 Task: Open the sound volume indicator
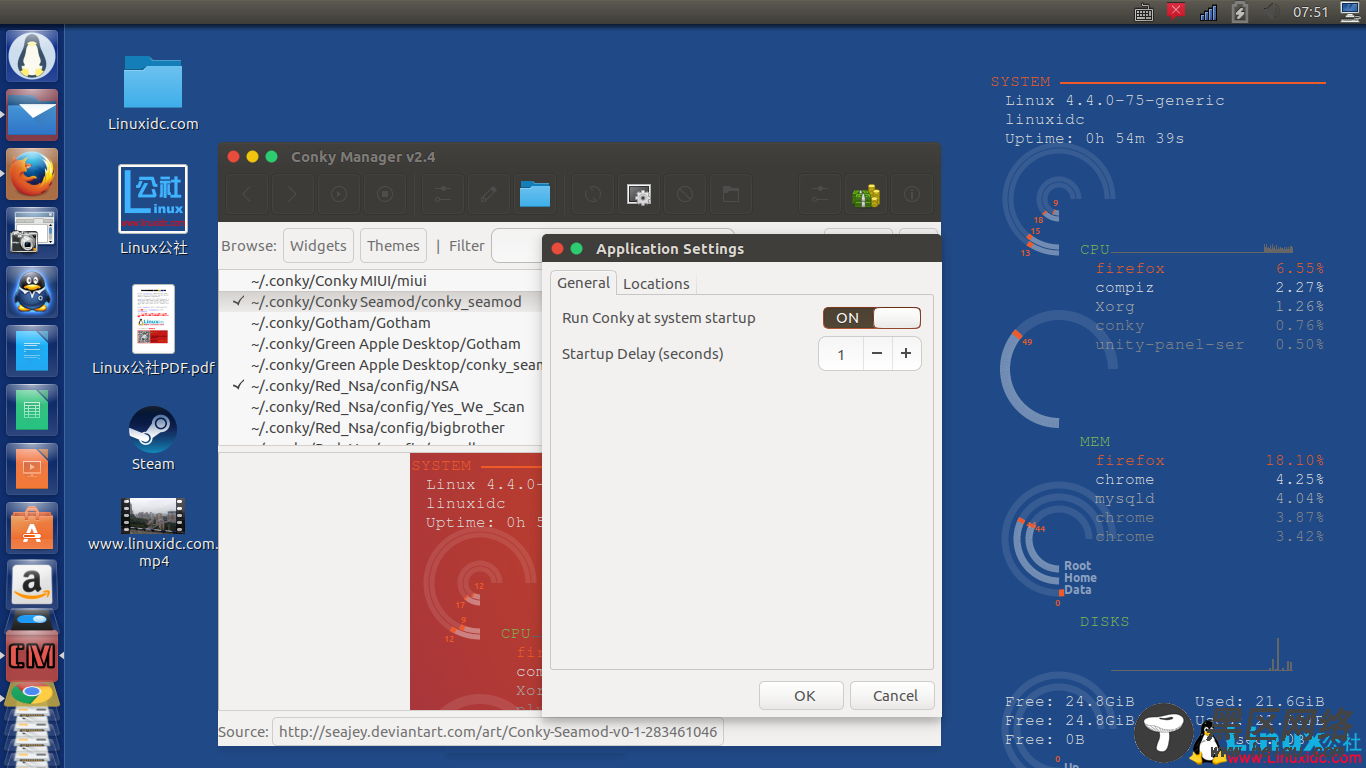(x=1273, y=12)
